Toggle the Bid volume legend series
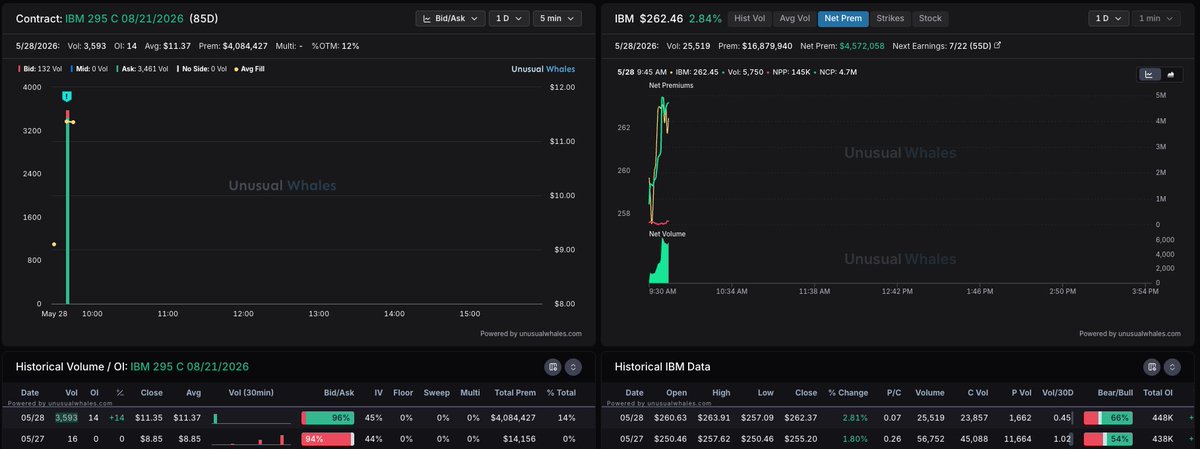Viewport: 1200px width, 449px height. [40, 69]
